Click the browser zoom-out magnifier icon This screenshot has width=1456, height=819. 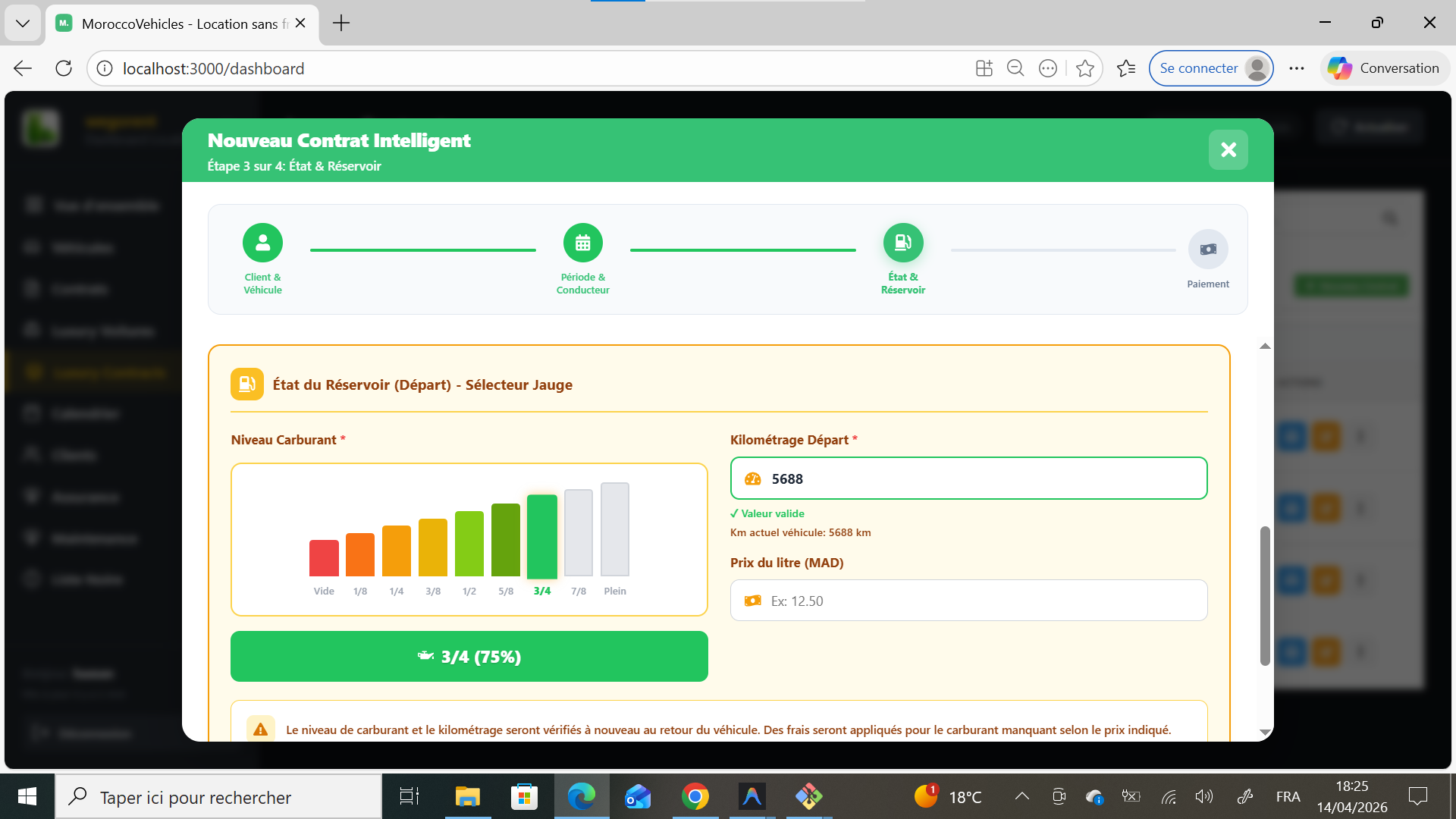pos(1015,68)
